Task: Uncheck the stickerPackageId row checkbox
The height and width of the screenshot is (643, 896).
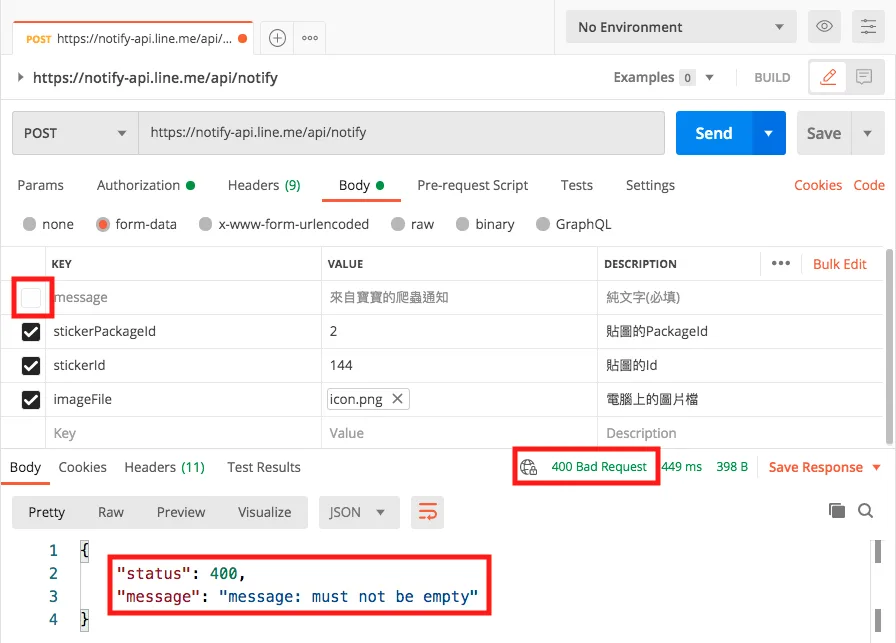Action: click(31, 332)
